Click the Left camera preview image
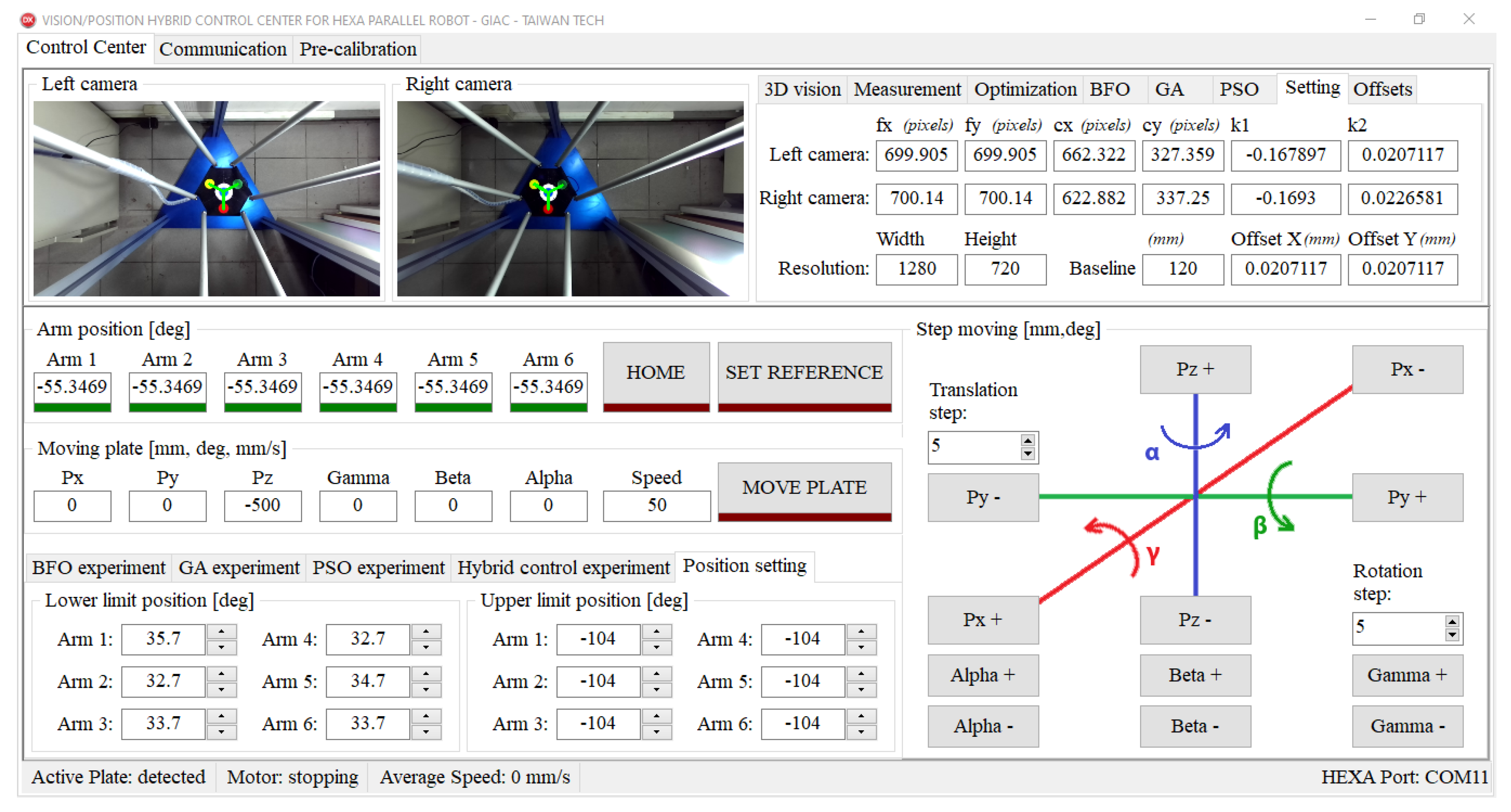 (206, 198)
